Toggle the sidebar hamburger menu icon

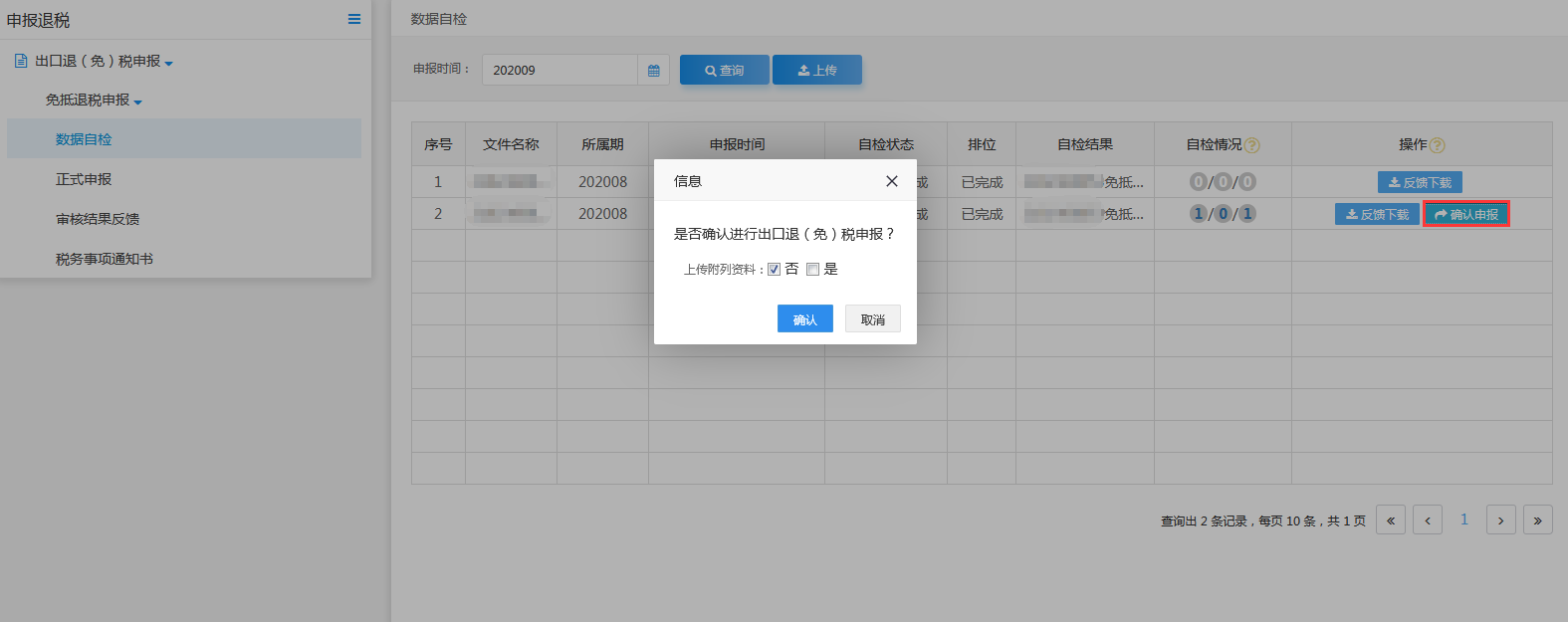pyautogui.click(x=353, y=19)
